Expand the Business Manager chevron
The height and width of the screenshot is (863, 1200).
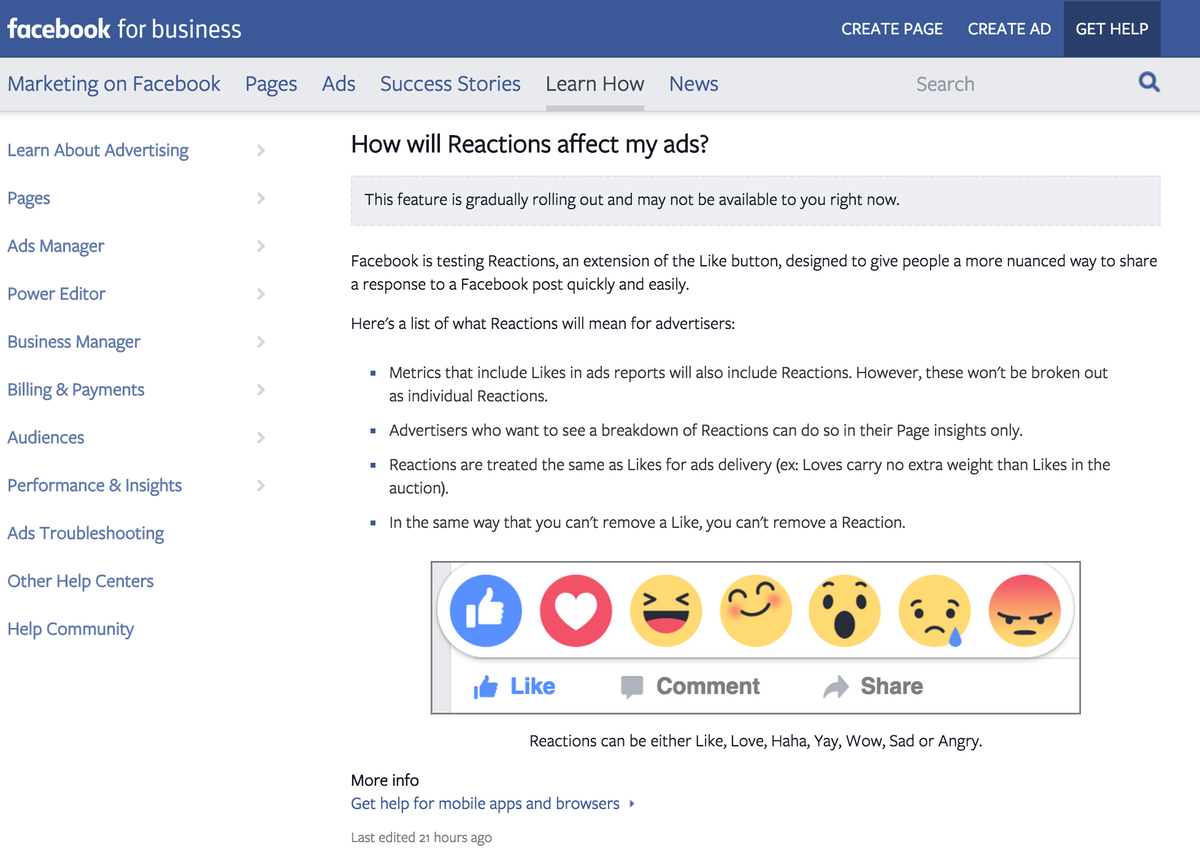261,342
